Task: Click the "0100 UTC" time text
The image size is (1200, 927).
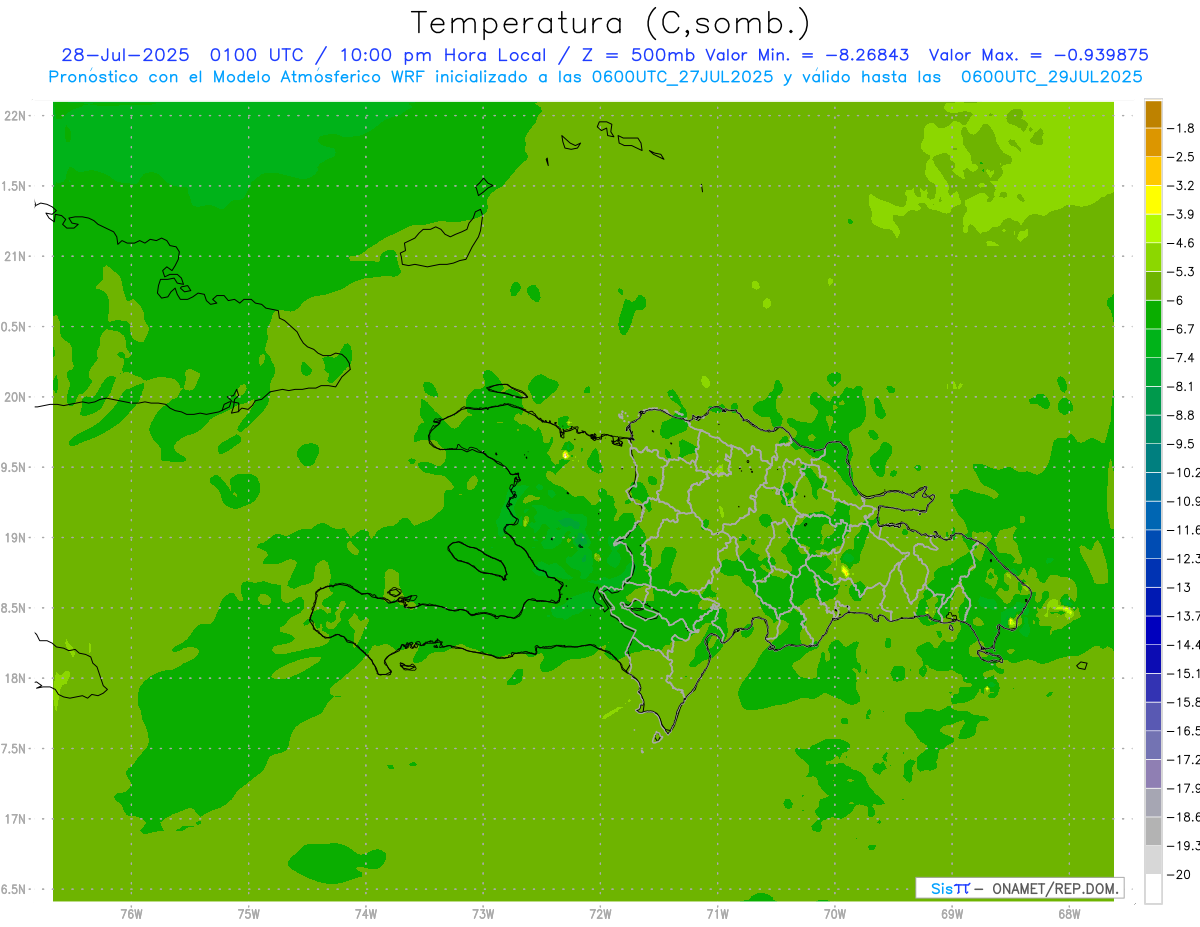Action: [x=256, y=55]
